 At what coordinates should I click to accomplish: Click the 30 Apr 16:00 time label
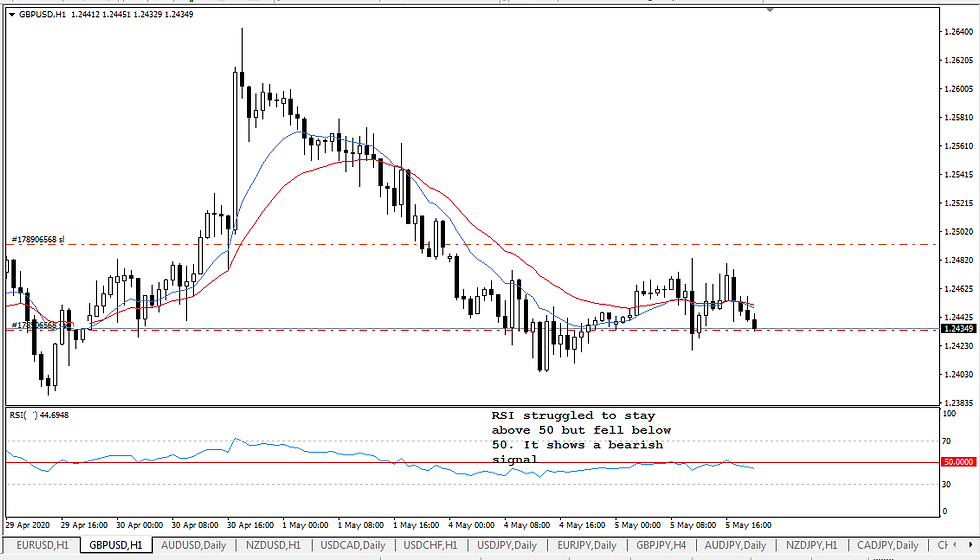tap(251, 525)
